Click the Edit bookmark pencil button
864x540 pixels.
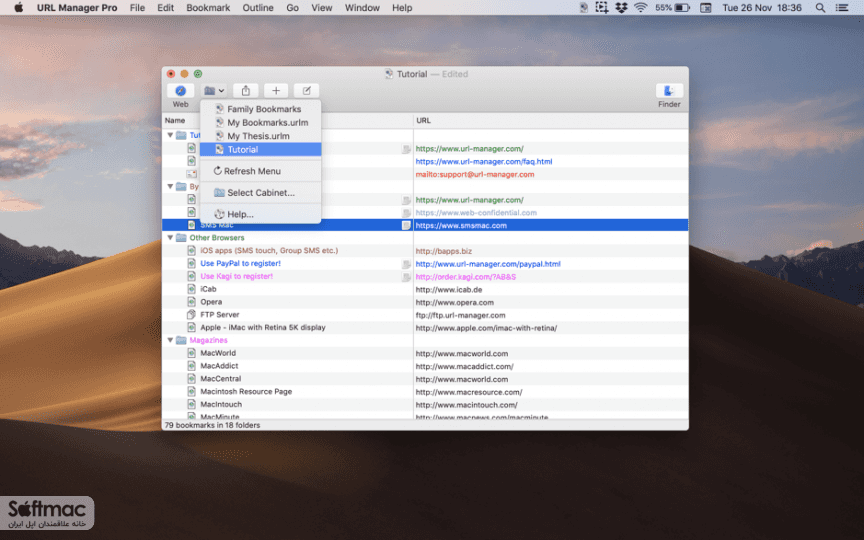pos(306,91)
